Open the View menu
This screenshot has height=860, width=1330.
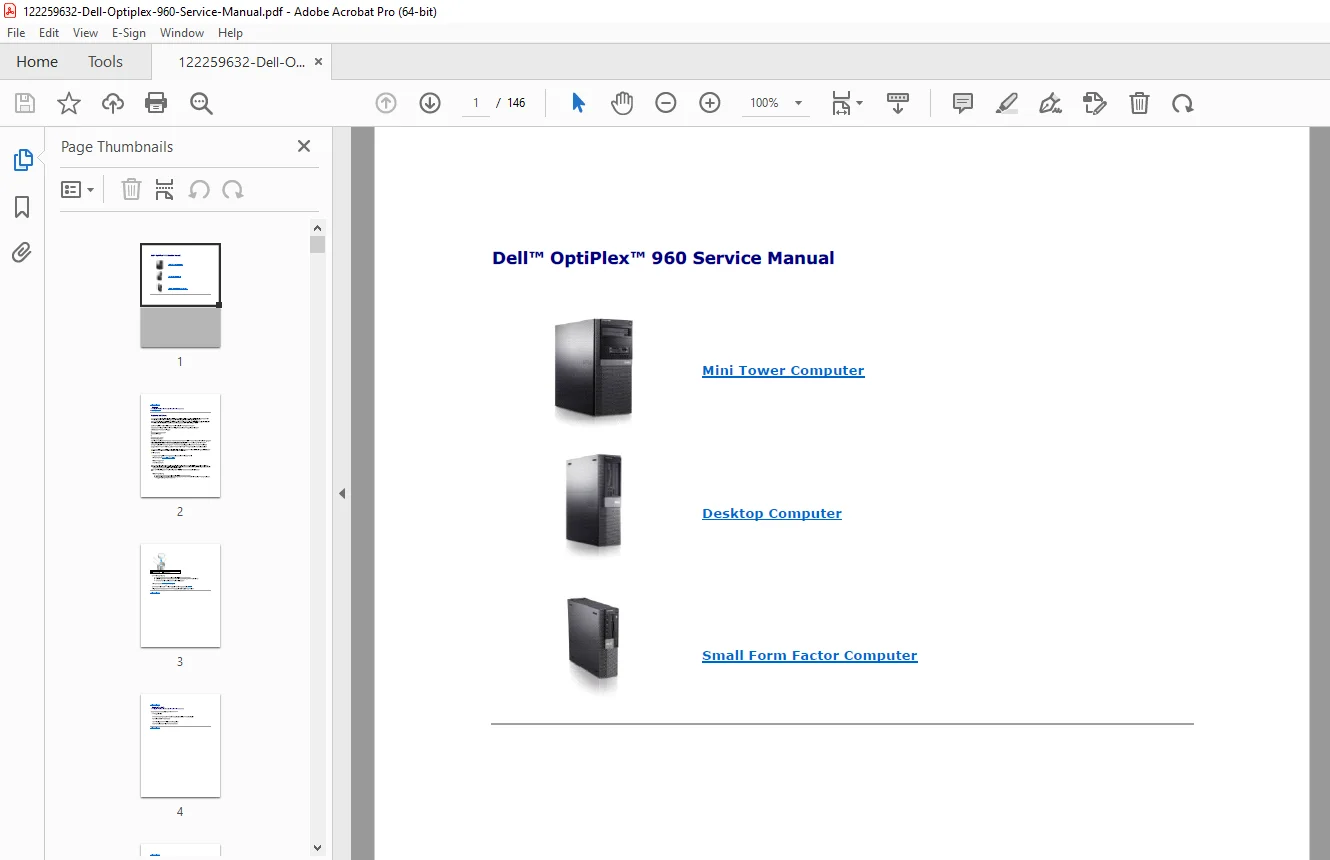coord(86,33)
